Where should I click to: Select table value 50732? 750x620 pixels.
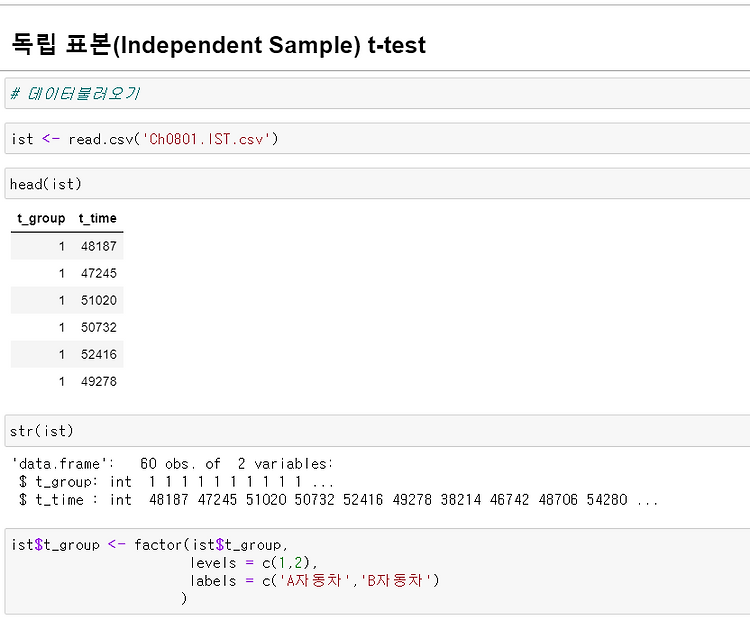coord(99,327)
